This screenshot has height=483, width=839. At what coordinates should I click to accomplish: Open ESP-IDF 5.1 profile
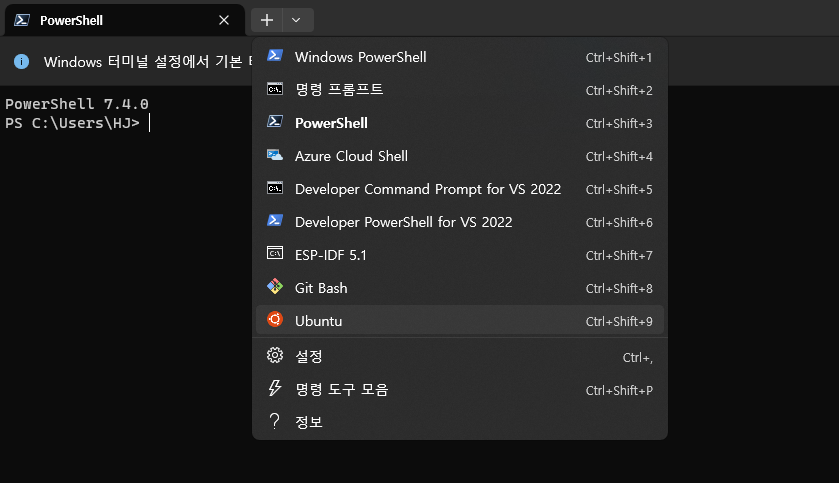(460, 255)
